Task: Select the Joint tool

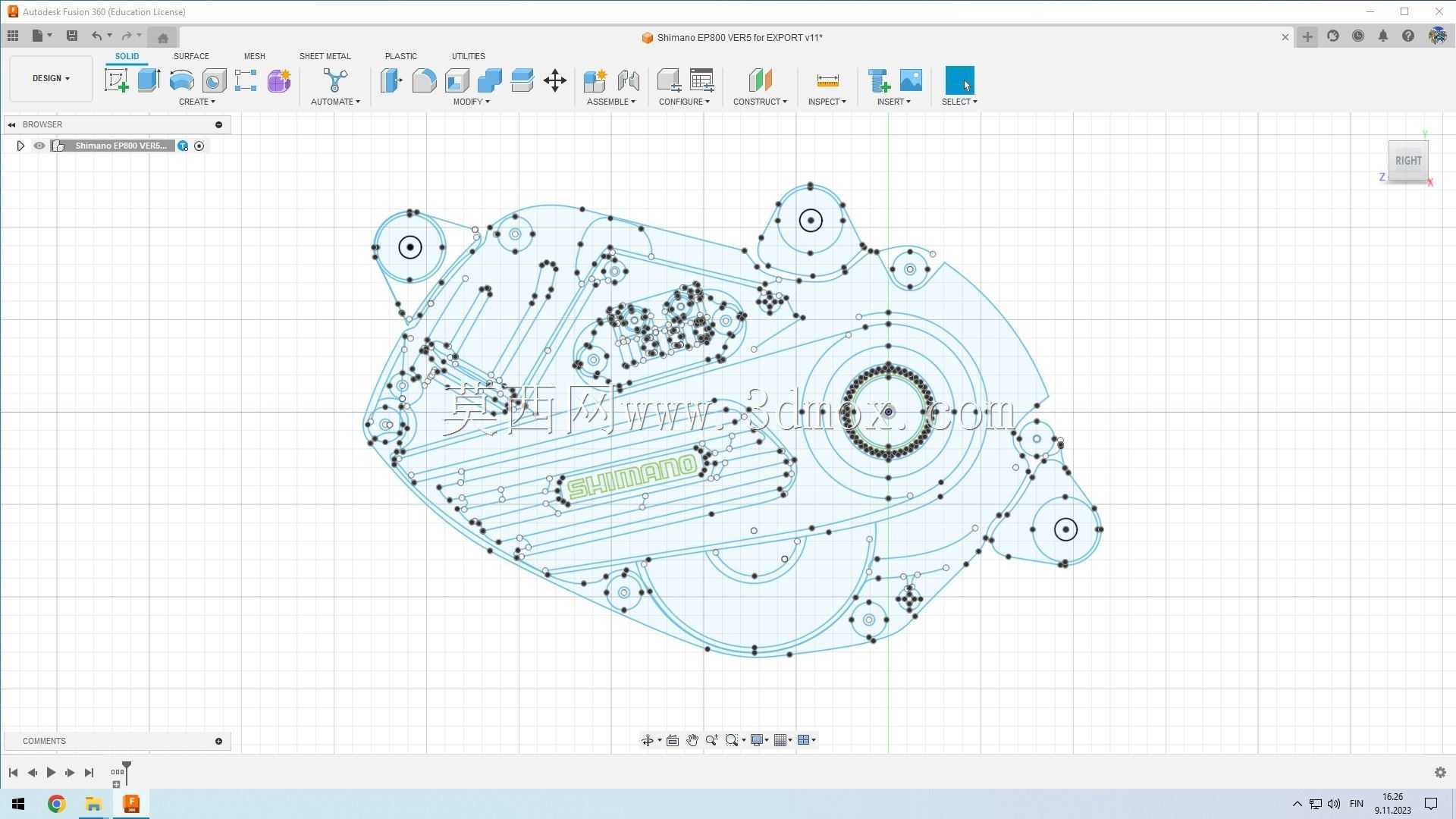Action: click(628, 80)
